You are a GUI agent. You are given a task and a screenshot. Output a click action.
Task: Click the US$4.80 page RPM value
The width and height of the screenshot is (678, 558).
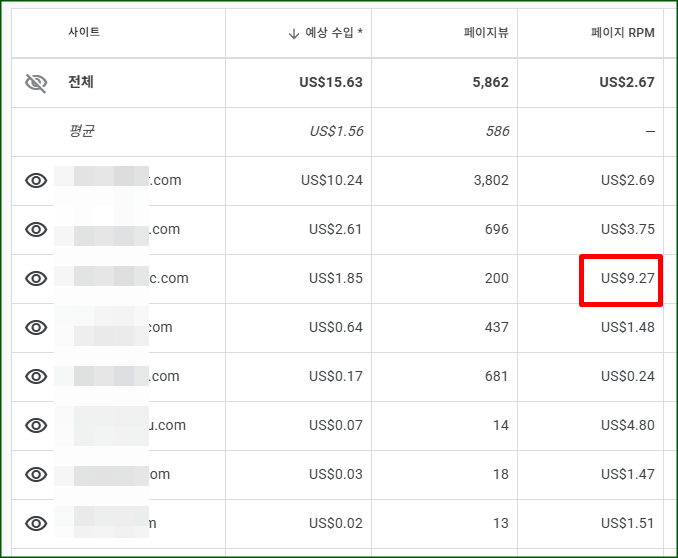[627, 426]
